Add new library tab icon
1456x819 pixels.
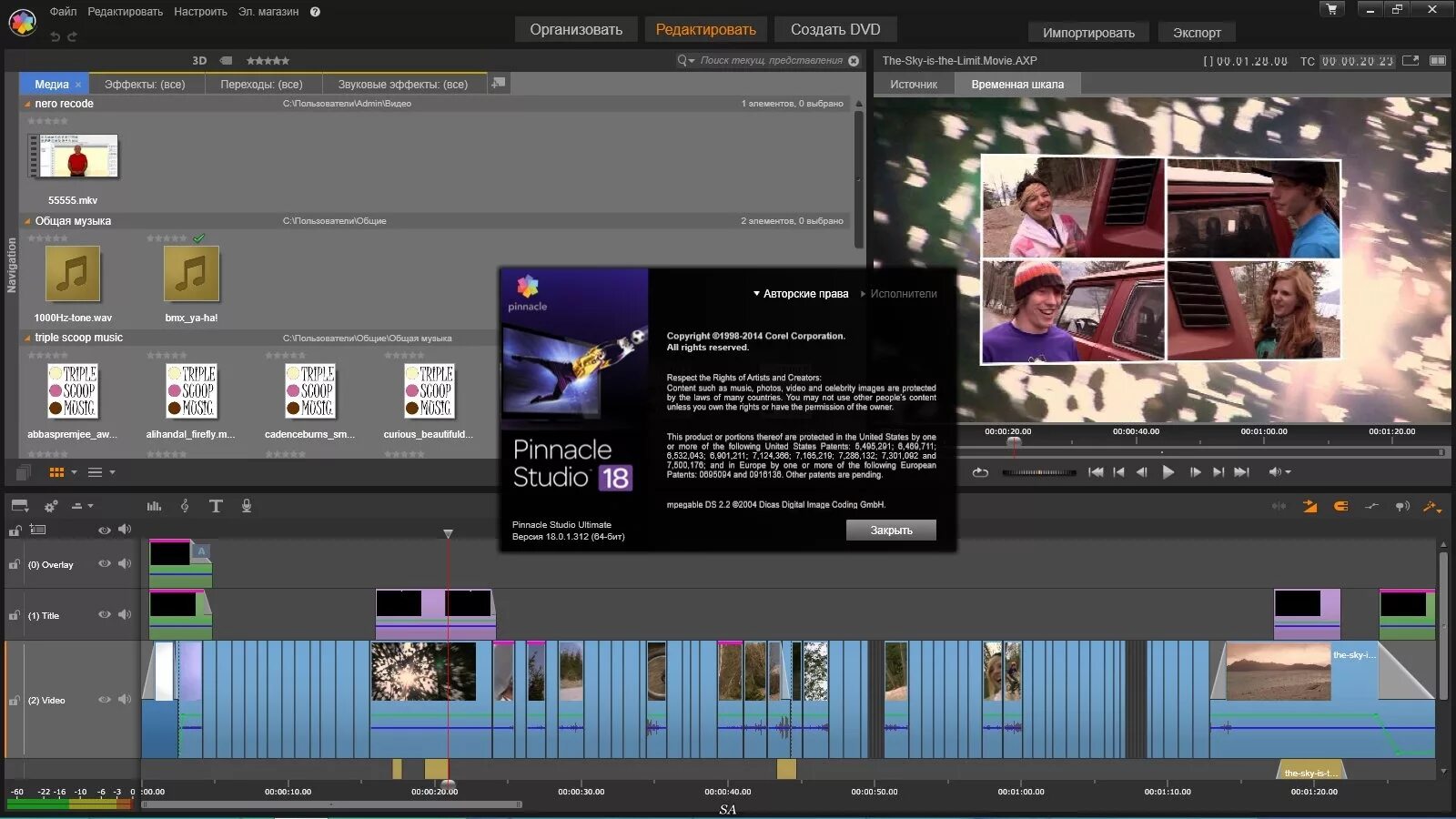click(498, 83)
